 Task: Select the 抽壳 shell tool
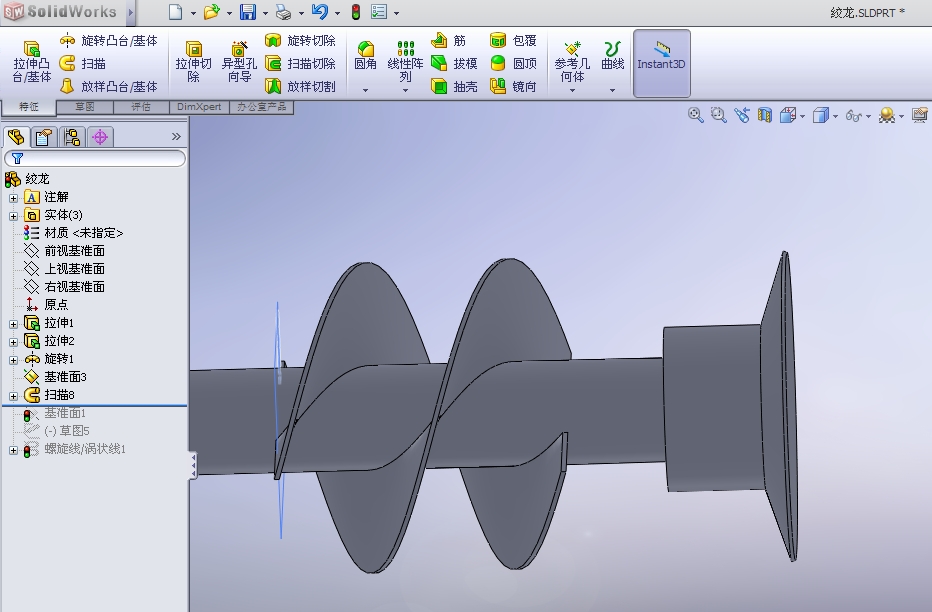pyautogui.click(x=454, y=87)
